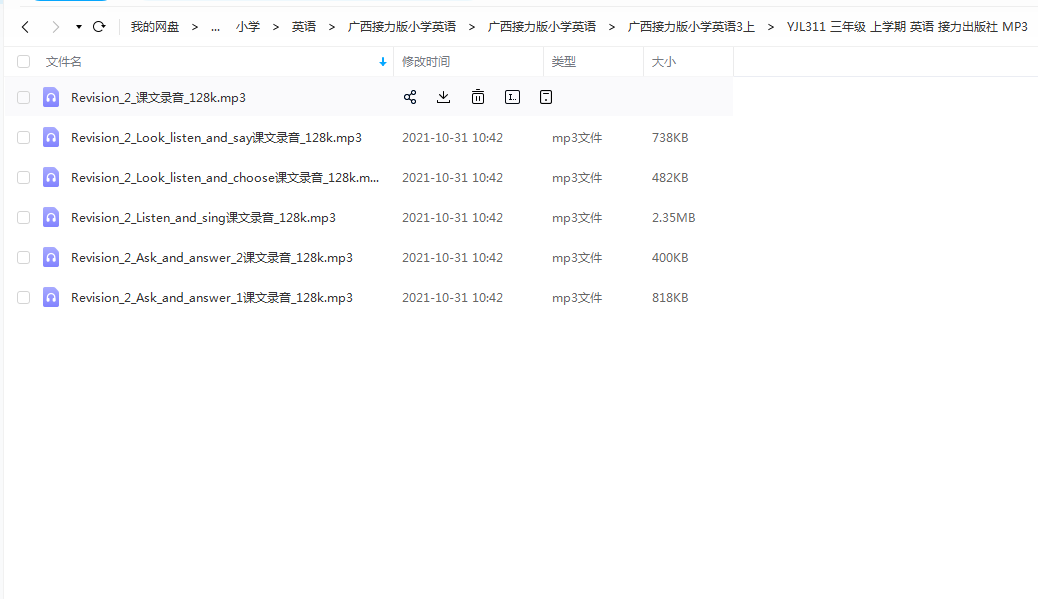Download Revision_2_课文录音_128k.mp3 with the download icon
This screenshot has height=599, width=1038.
pos(444,97)
